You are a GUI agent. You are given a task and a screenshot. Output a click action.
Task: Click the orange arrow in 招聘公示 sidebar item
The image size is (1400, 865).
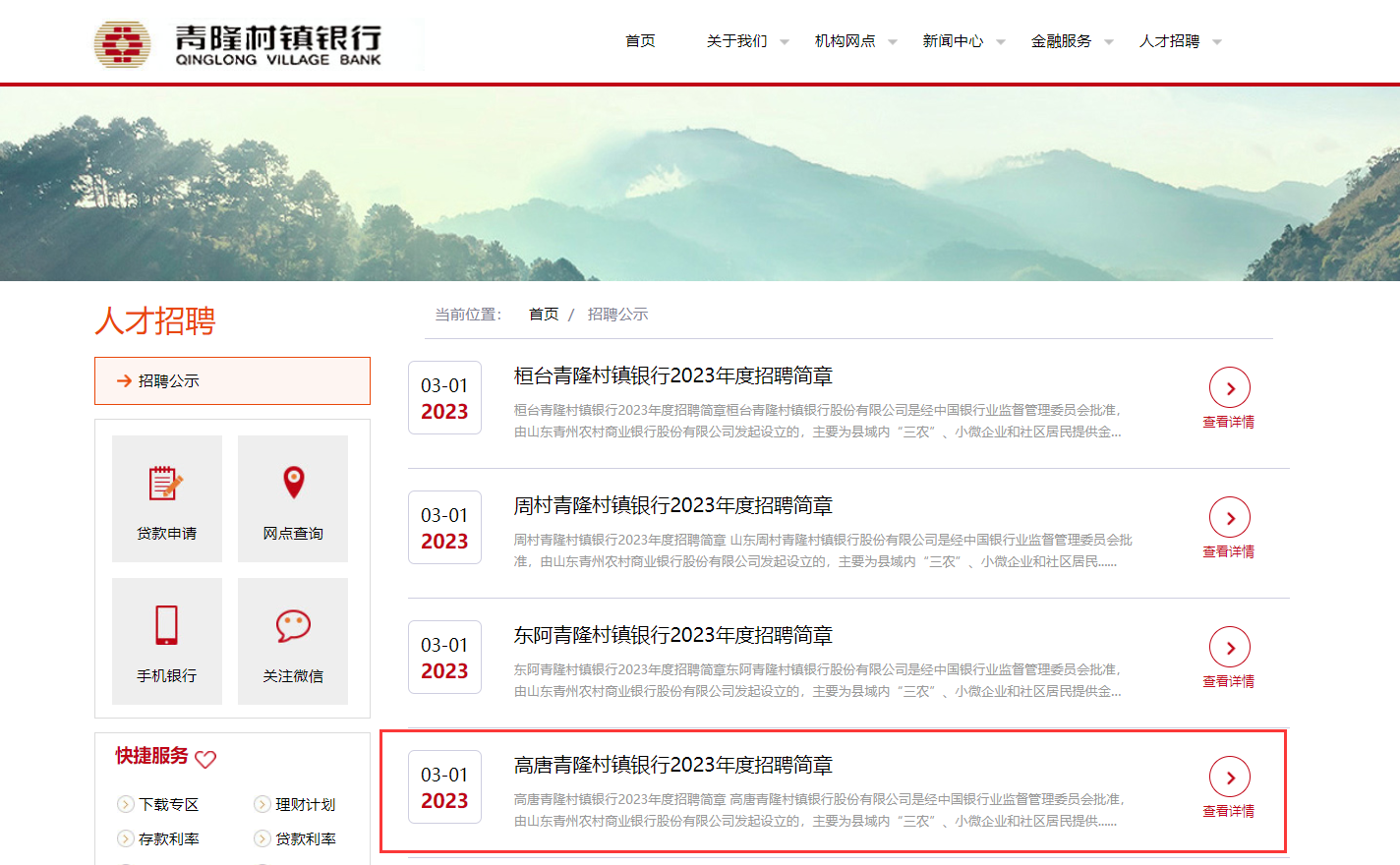tap(124, 380)
